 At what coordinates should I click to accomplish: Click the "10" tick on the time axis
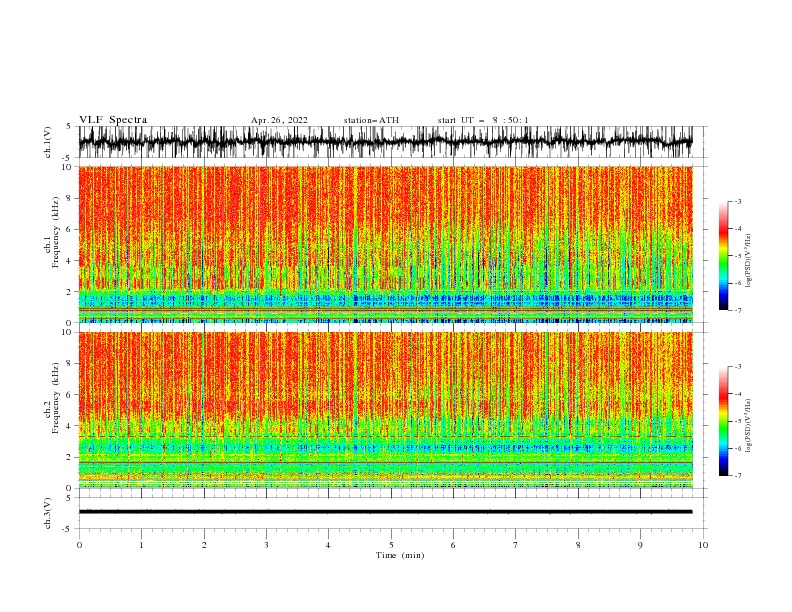coord(703,545)
